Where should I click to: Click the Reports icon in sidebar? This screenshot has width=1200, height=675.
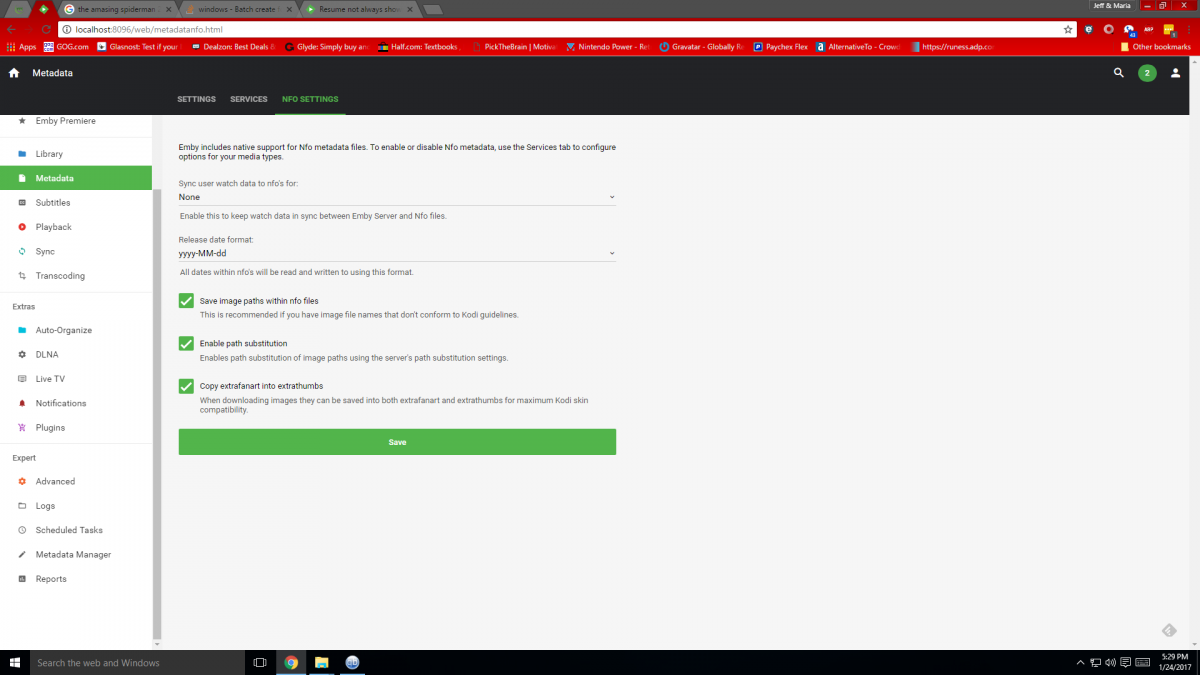point(22,579)
